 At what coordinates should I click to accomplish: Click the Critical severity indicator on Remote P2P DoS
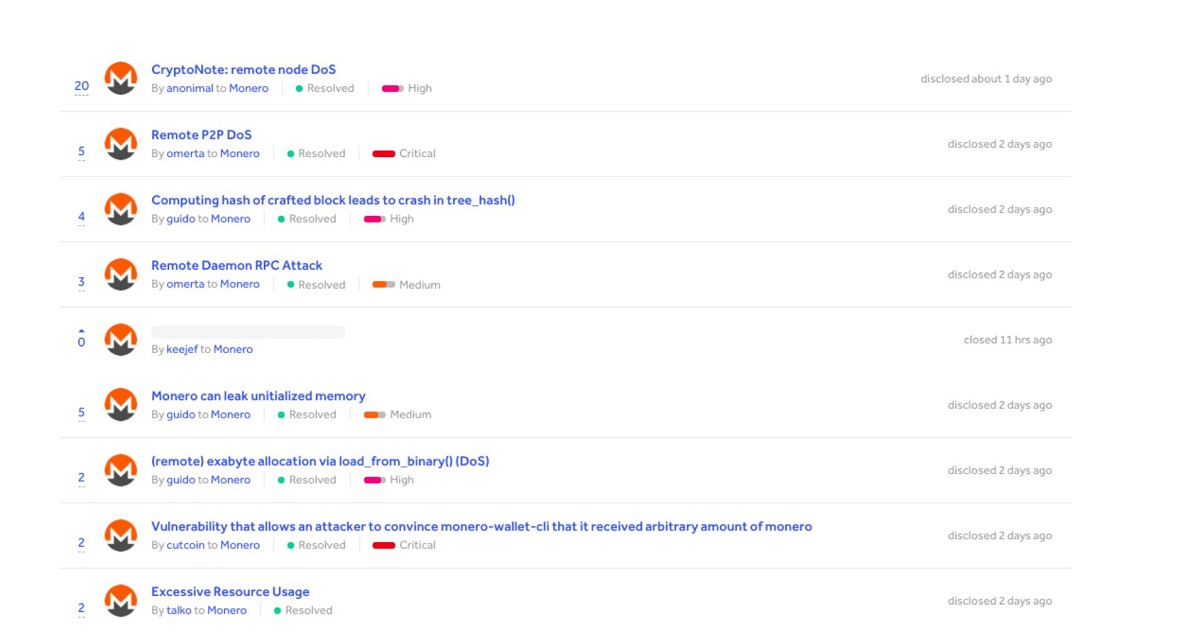(404, 154)
